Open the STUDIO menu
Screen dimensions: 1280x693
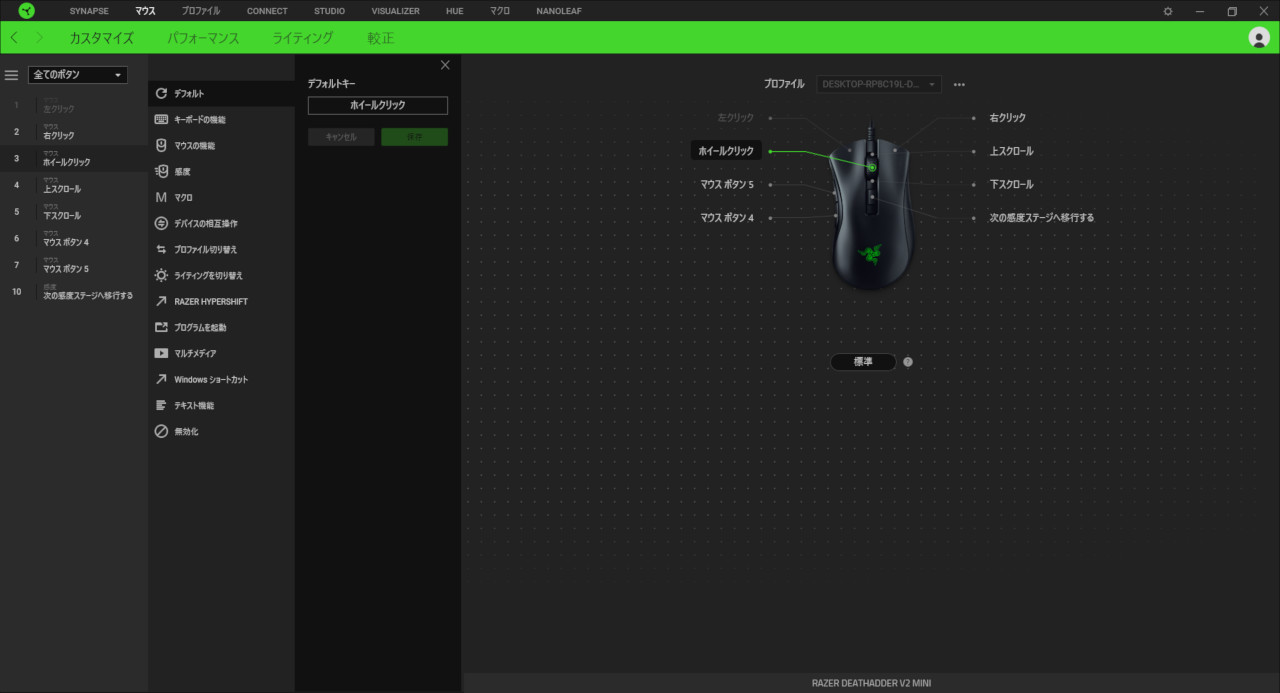tap(329, 11)
